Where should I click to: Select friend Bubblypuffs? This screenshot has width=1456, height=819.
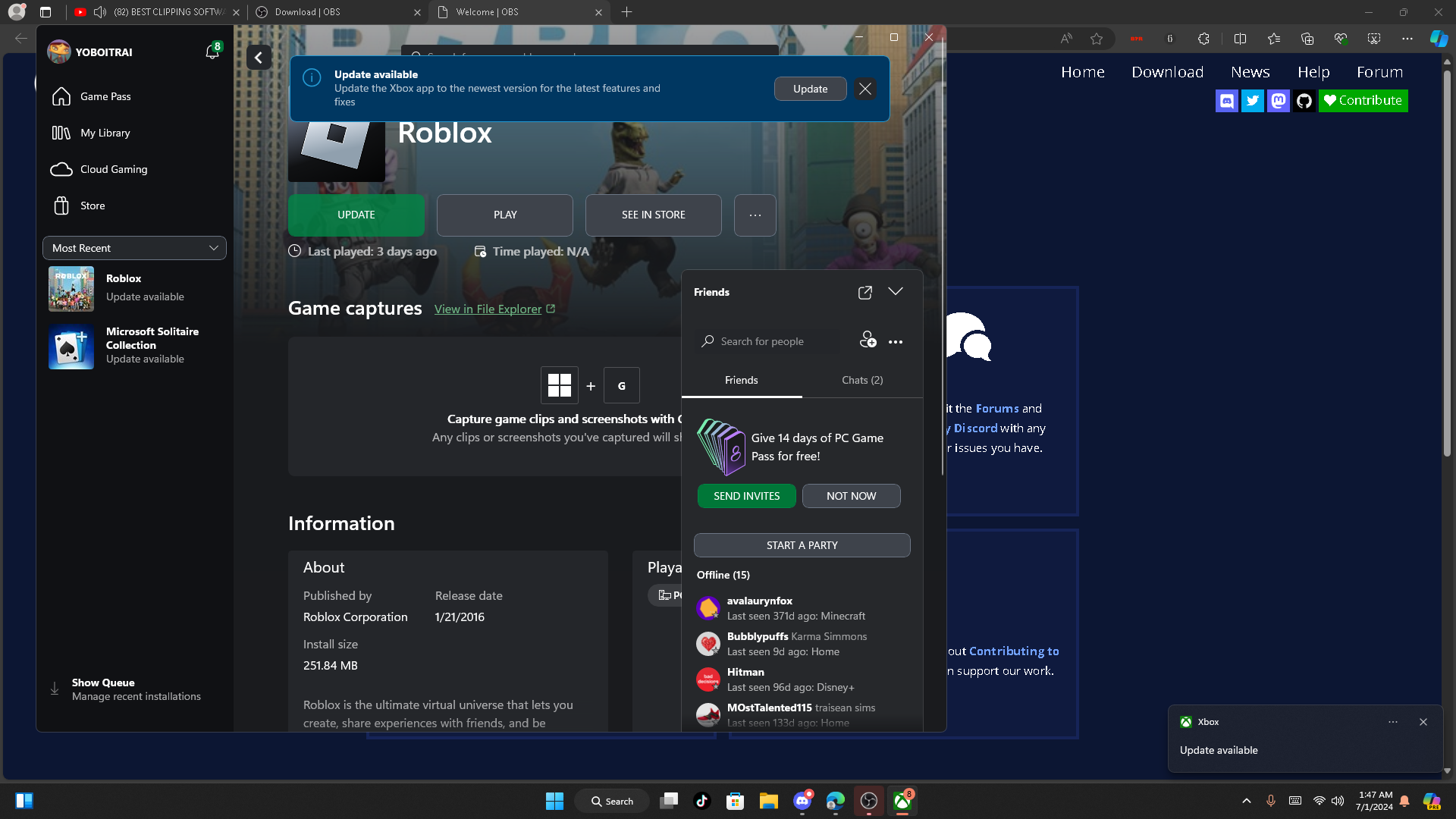point(802,644)
